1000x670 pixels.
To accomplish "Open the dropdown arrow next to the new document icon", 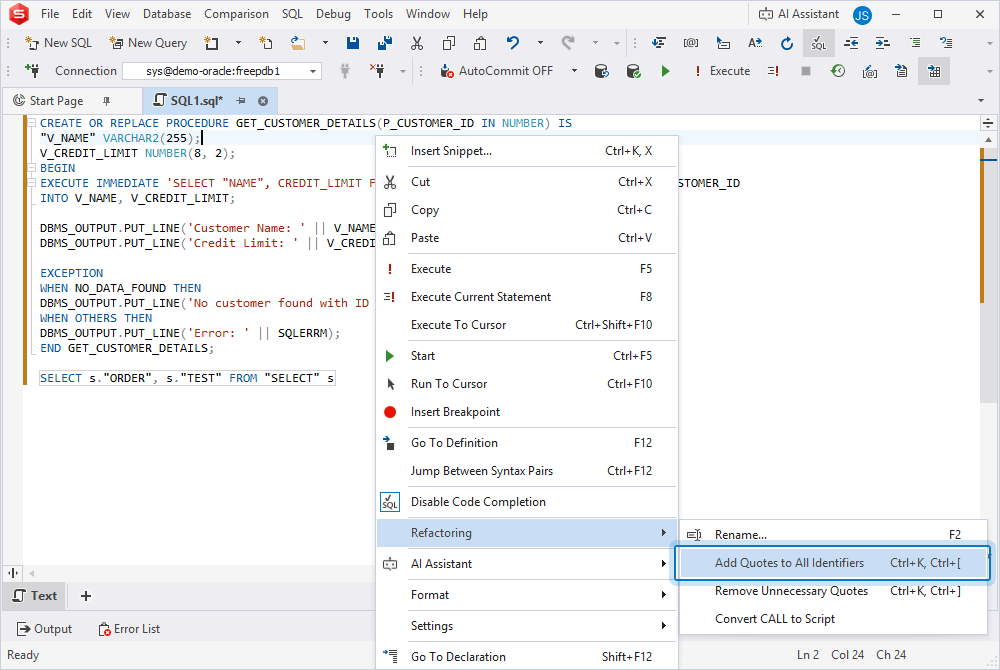I will [238, 43].
